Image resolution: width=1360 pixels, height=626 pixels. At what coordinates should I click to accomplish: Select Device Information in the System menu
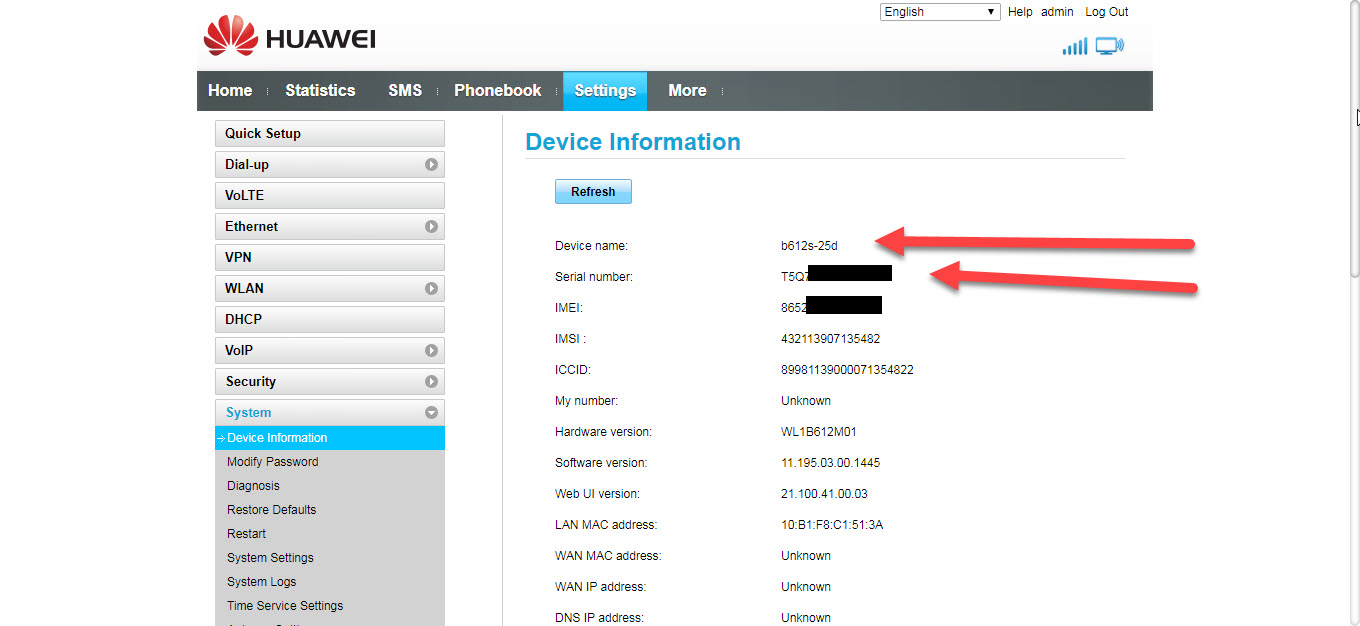coord(330,438)
